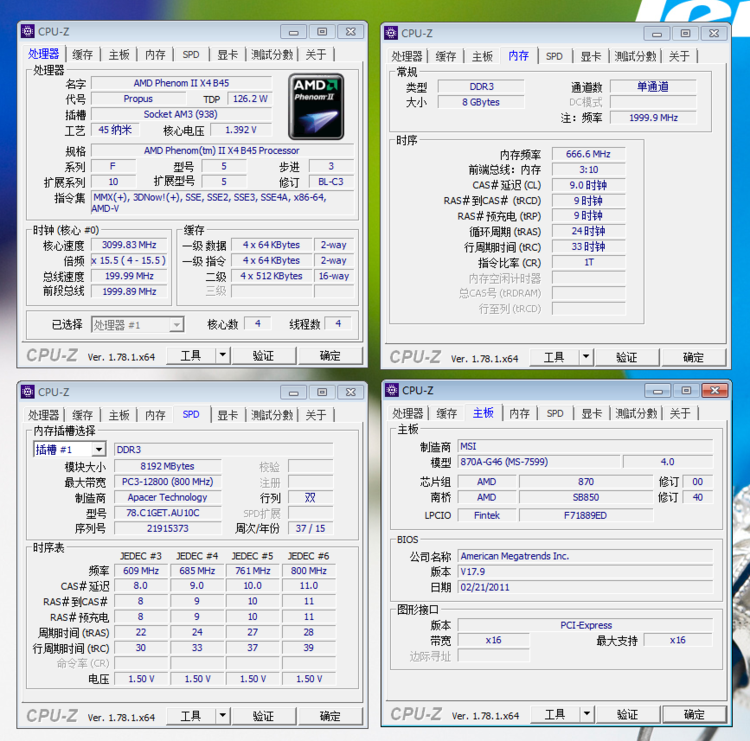
Task: Open 内存 tab in the processor window
Action: [155, 55]
